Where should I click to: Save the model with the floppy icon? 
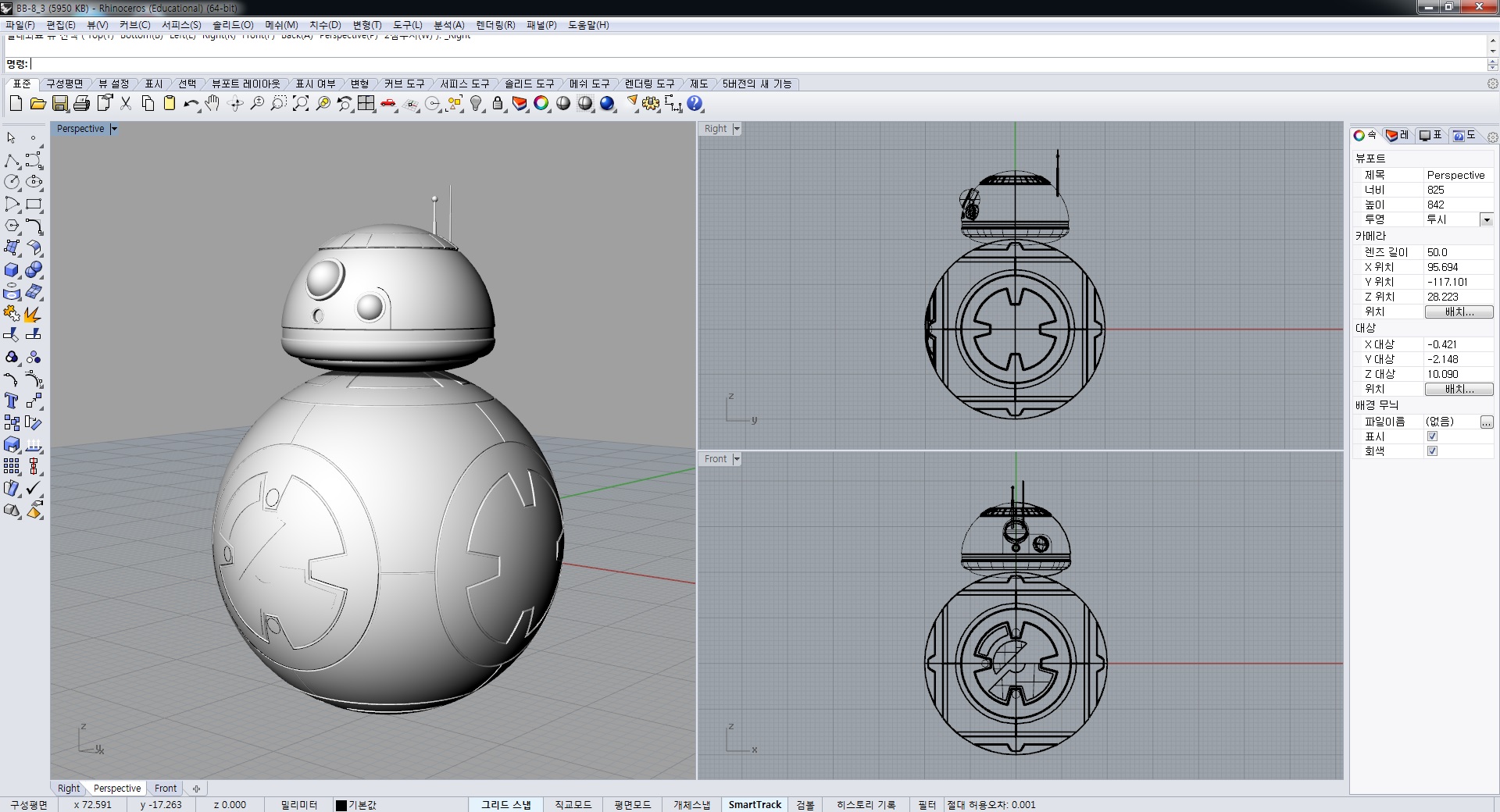[x=60, y=103]
